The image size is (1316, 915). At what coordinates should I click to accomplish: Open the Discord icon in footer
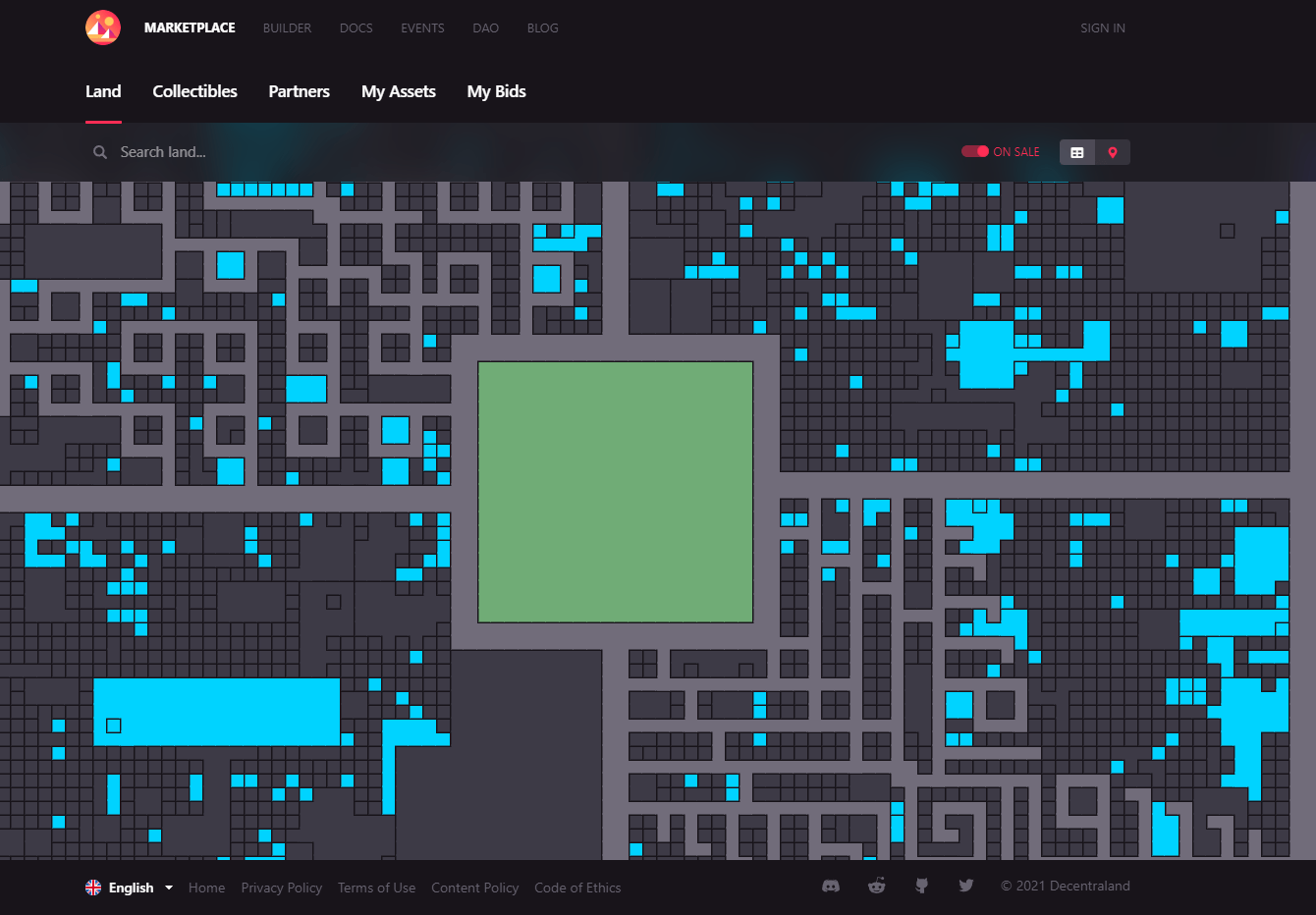pyautogui.click(x=831, y=886)
